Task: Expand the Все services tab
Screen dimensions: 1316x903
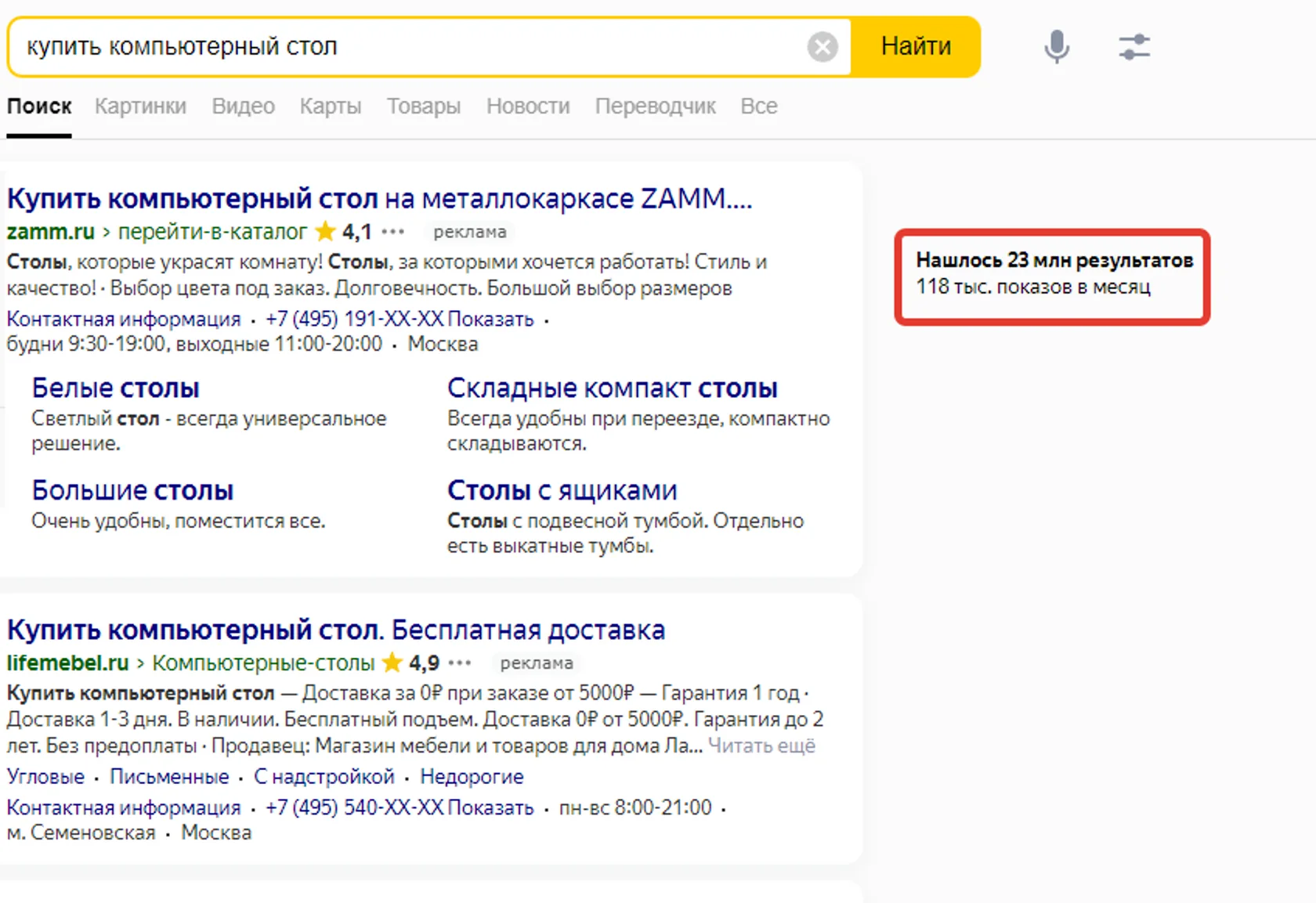Action: (x=759, y=107)
